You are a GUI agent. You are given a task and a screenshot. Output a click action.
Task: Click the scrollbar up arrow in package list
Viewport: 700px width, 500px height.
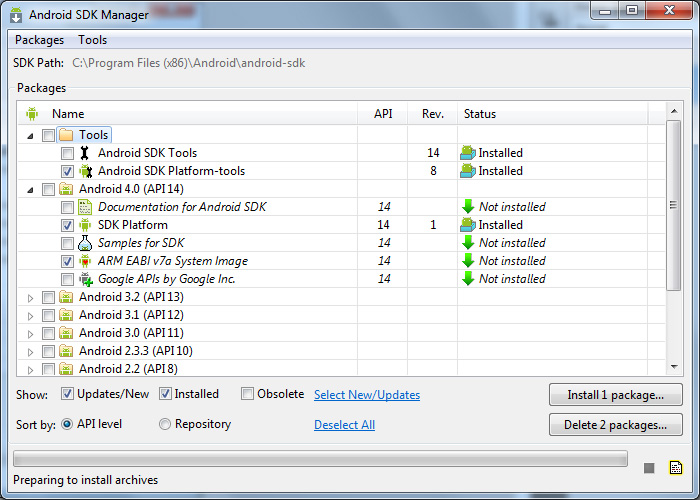click(674, 111)
